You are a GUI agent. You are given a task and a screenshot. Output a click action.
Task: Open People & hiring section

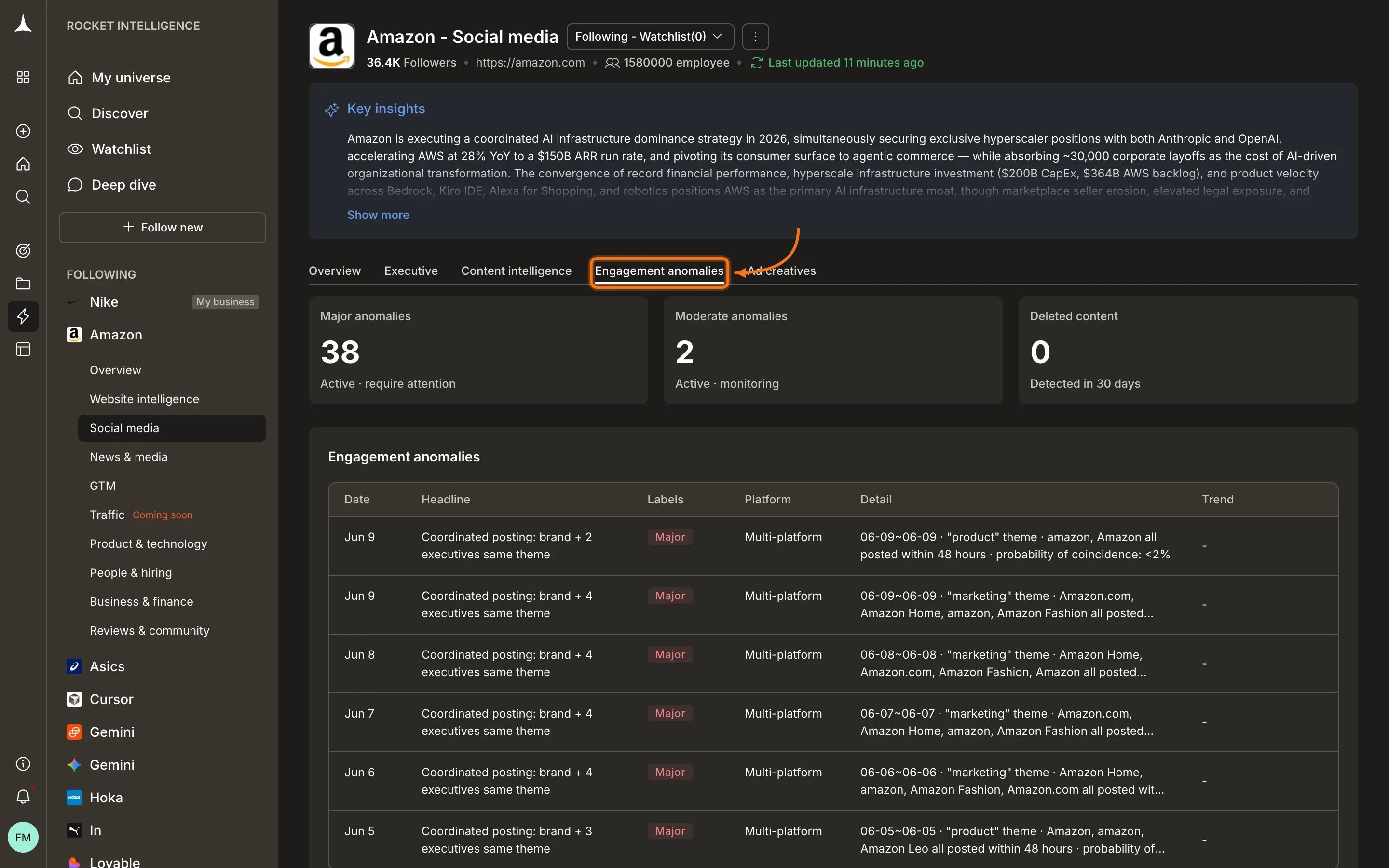click(x=130, y=572)
